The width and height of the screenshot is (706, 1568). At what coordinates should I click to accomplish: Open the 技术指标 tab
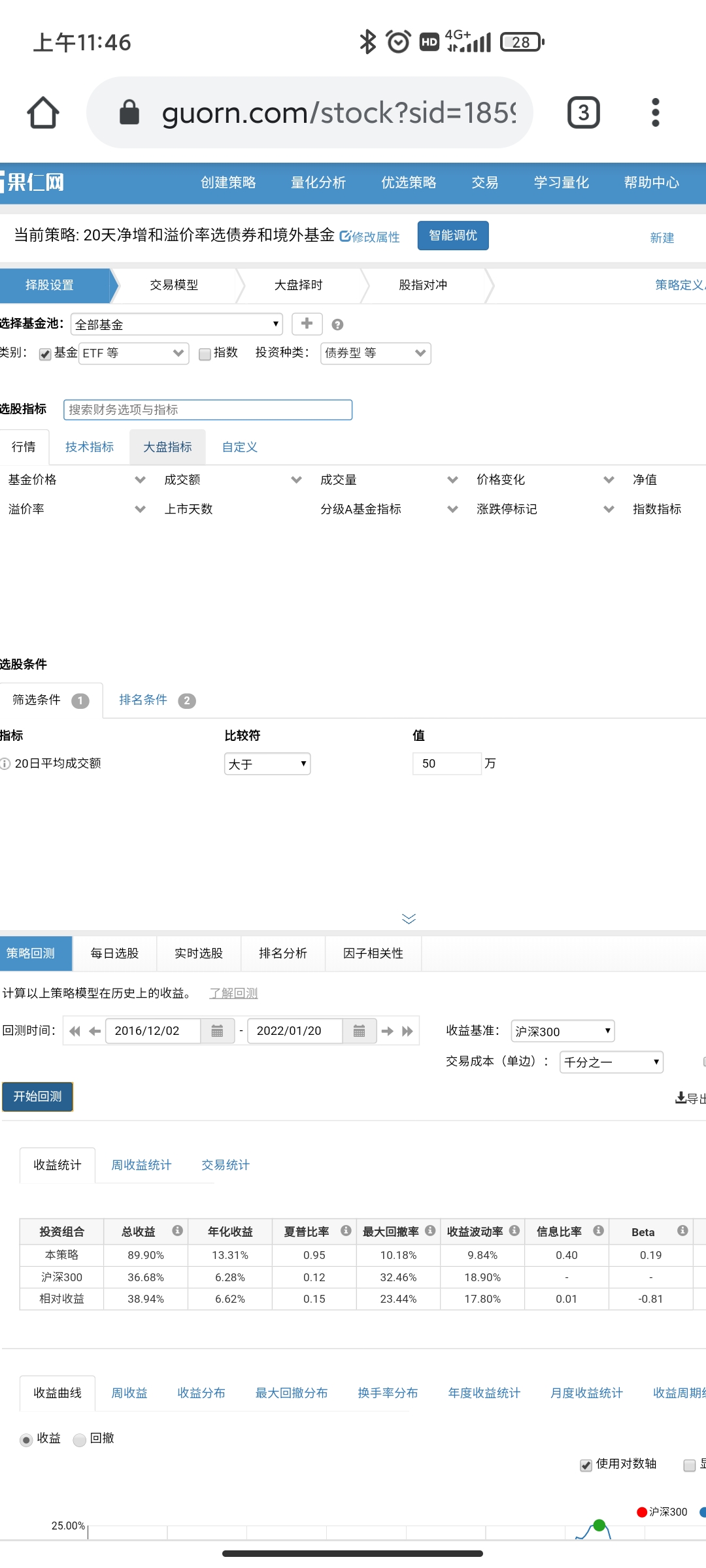pos(90,447)
